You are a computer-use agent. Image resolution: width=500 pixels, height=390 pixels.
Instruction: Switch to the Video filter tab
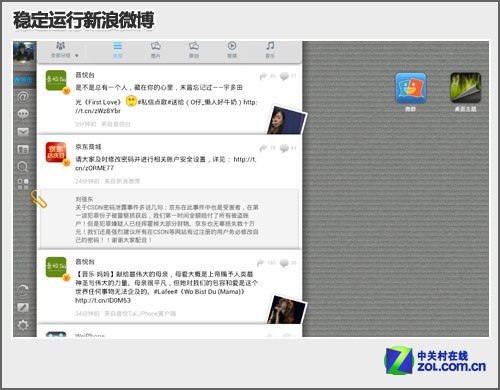click(x=232, y=50)
